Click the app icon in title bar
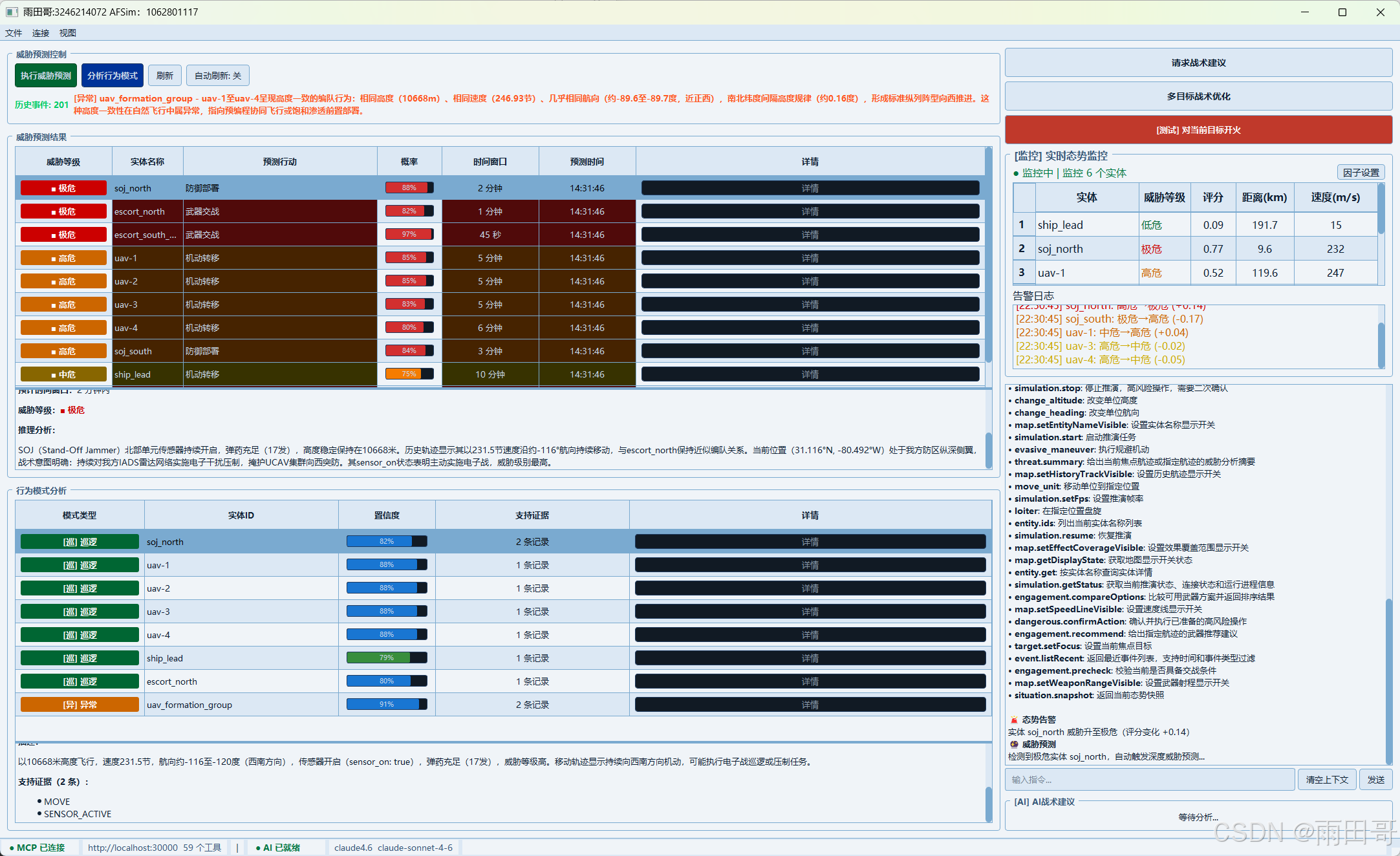 (x=12, y=12)
